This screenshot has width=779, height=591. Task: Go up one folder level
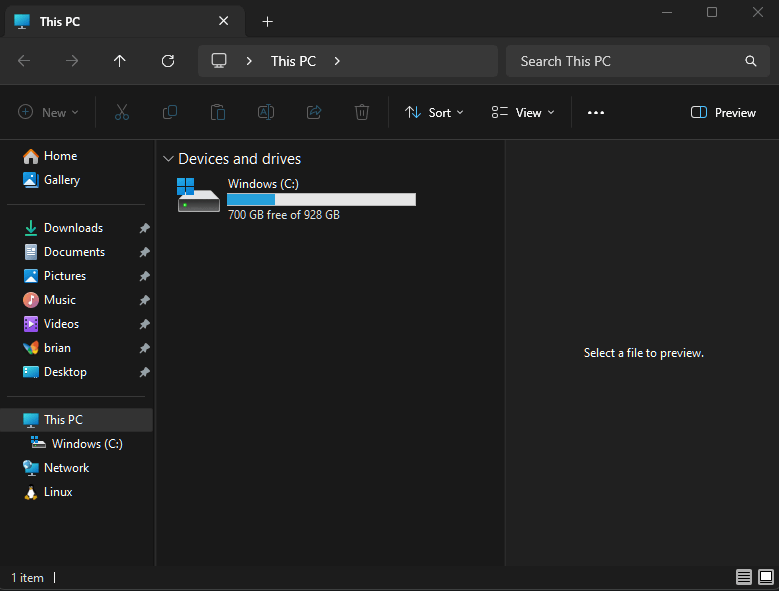coord(120,61)
